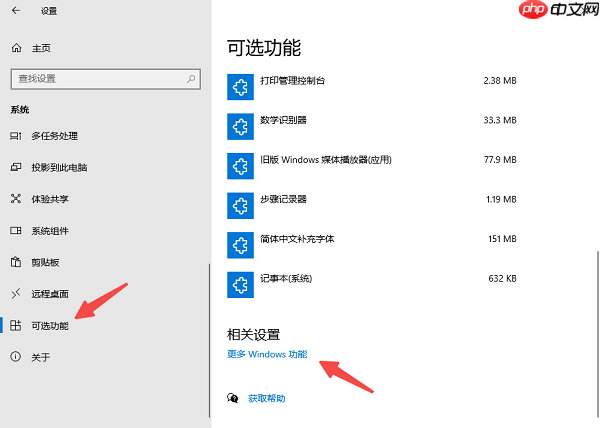Open the 剪贴板 settings page
Viewport: 600px width, 428px height.
(45, 262)
